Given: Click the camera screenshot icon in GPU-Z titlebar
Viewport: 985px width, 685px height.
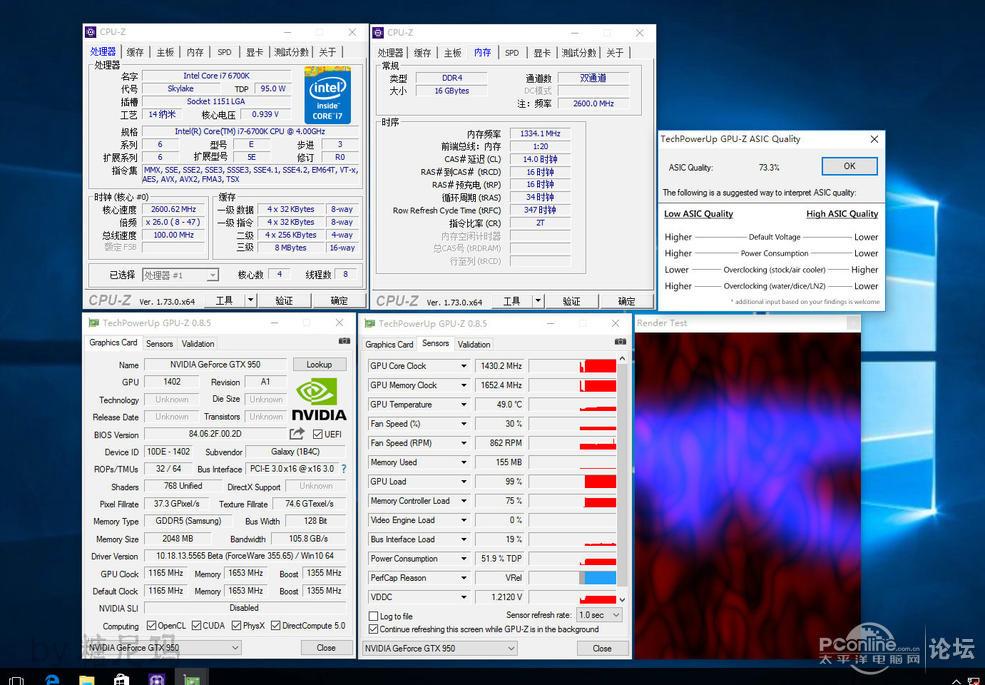Looking at the screenshot, I should pos(622,340).
